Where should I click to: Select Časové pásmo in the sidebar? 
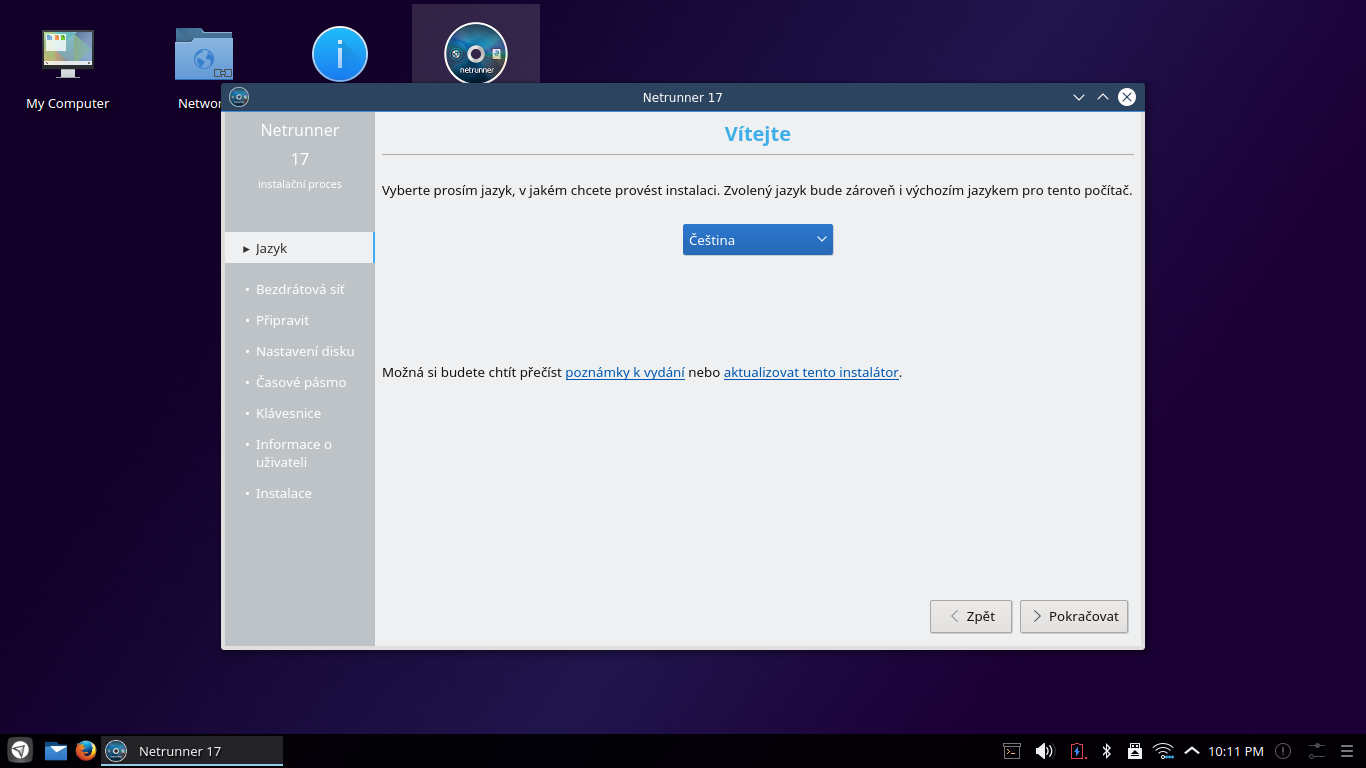(301, 382)
